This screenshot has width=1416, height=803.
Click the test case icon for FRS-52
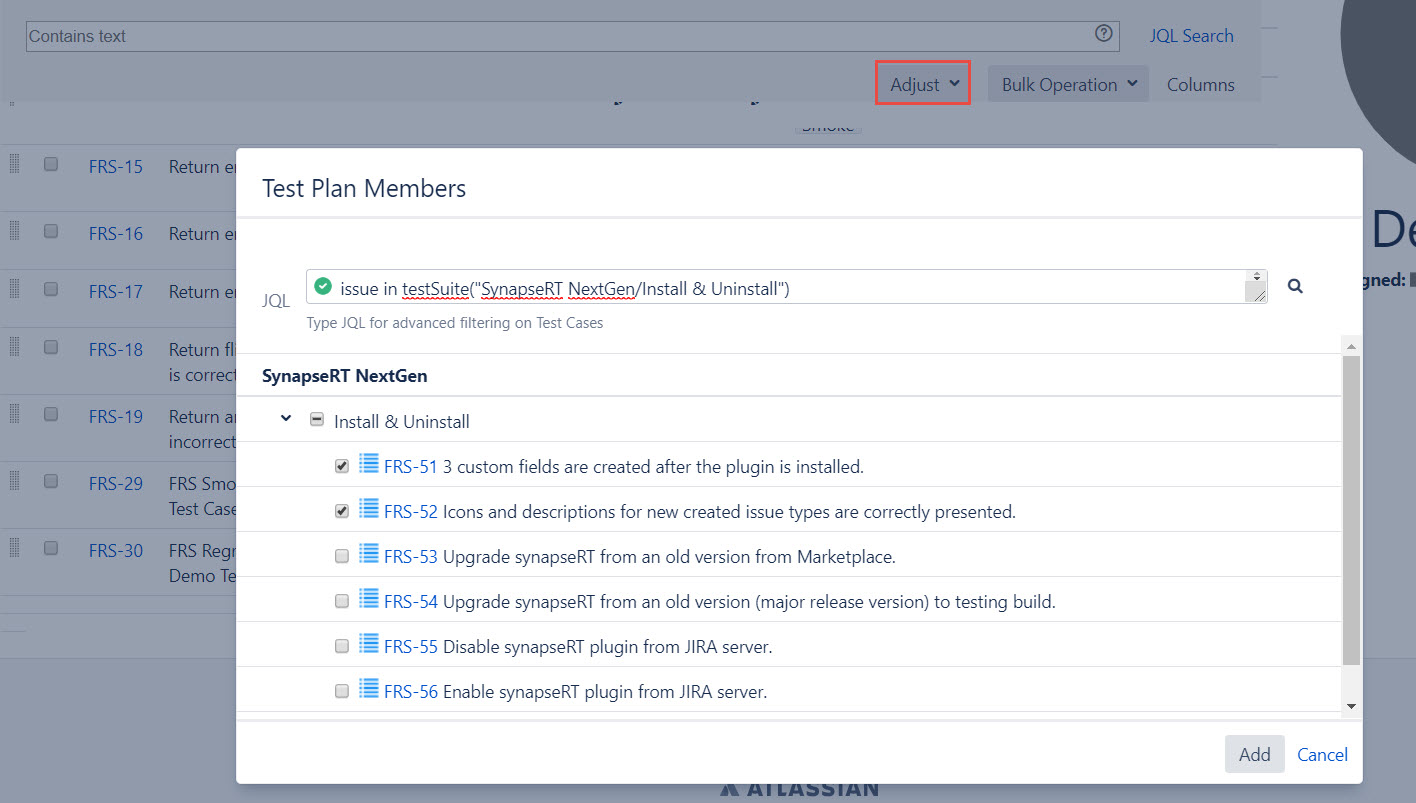pos(369,508)
